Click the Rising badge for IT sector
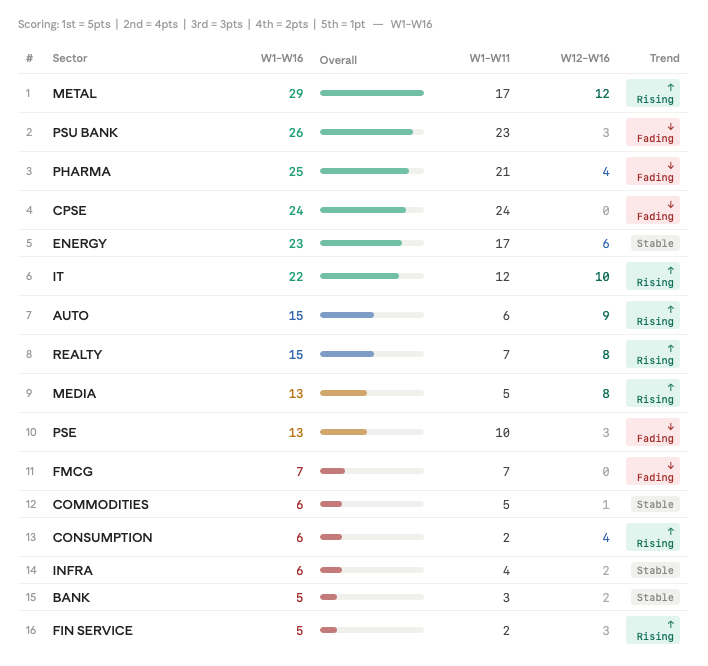The height and width of the screenshot is (666, 708). point(652,276)
